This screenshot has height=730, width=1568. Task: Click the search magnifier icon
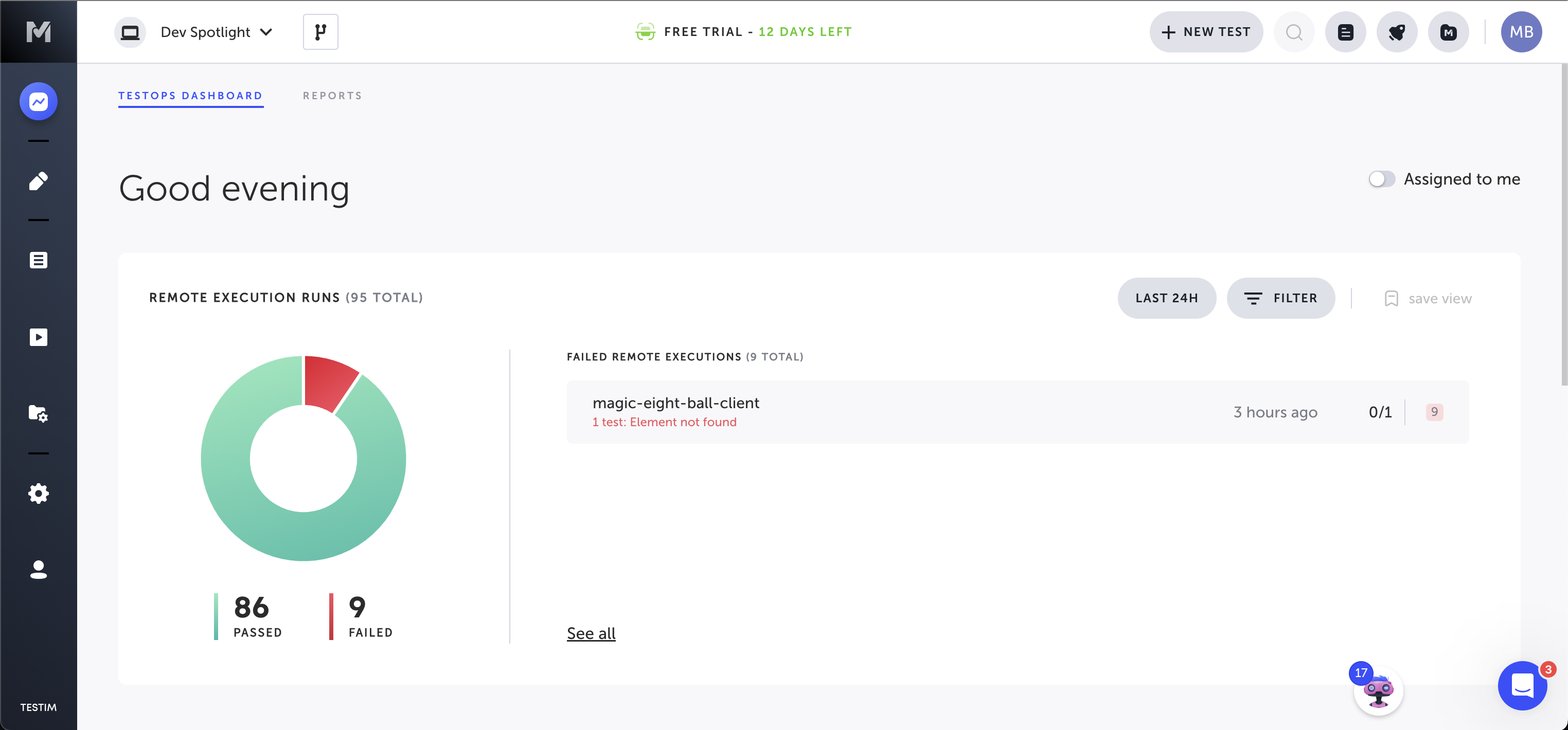coord(1294,32)
